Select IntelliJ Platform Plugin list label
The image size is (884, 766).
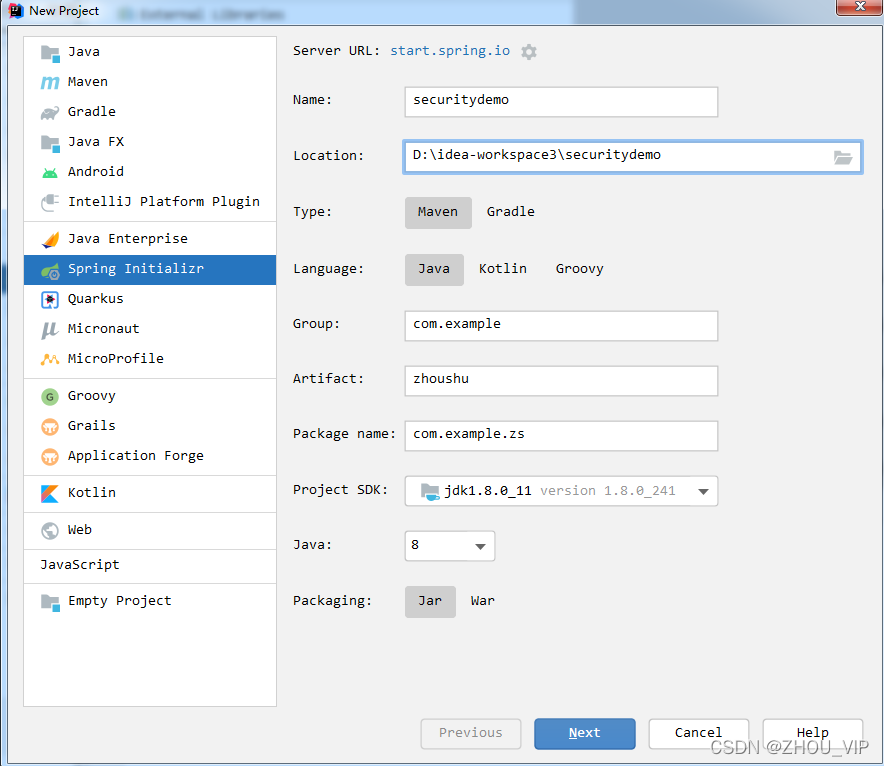[x=163, y=202]
